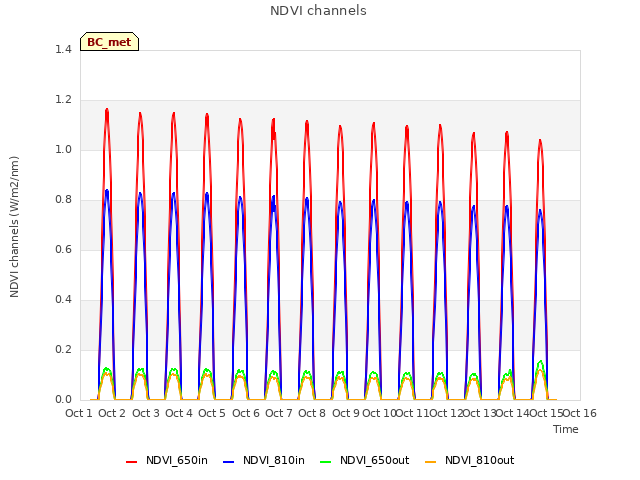Viewport: 640px width, 480px height.
Task: Click the Oct 9 x-axis tick label
Action: click(x=346, y=413)
